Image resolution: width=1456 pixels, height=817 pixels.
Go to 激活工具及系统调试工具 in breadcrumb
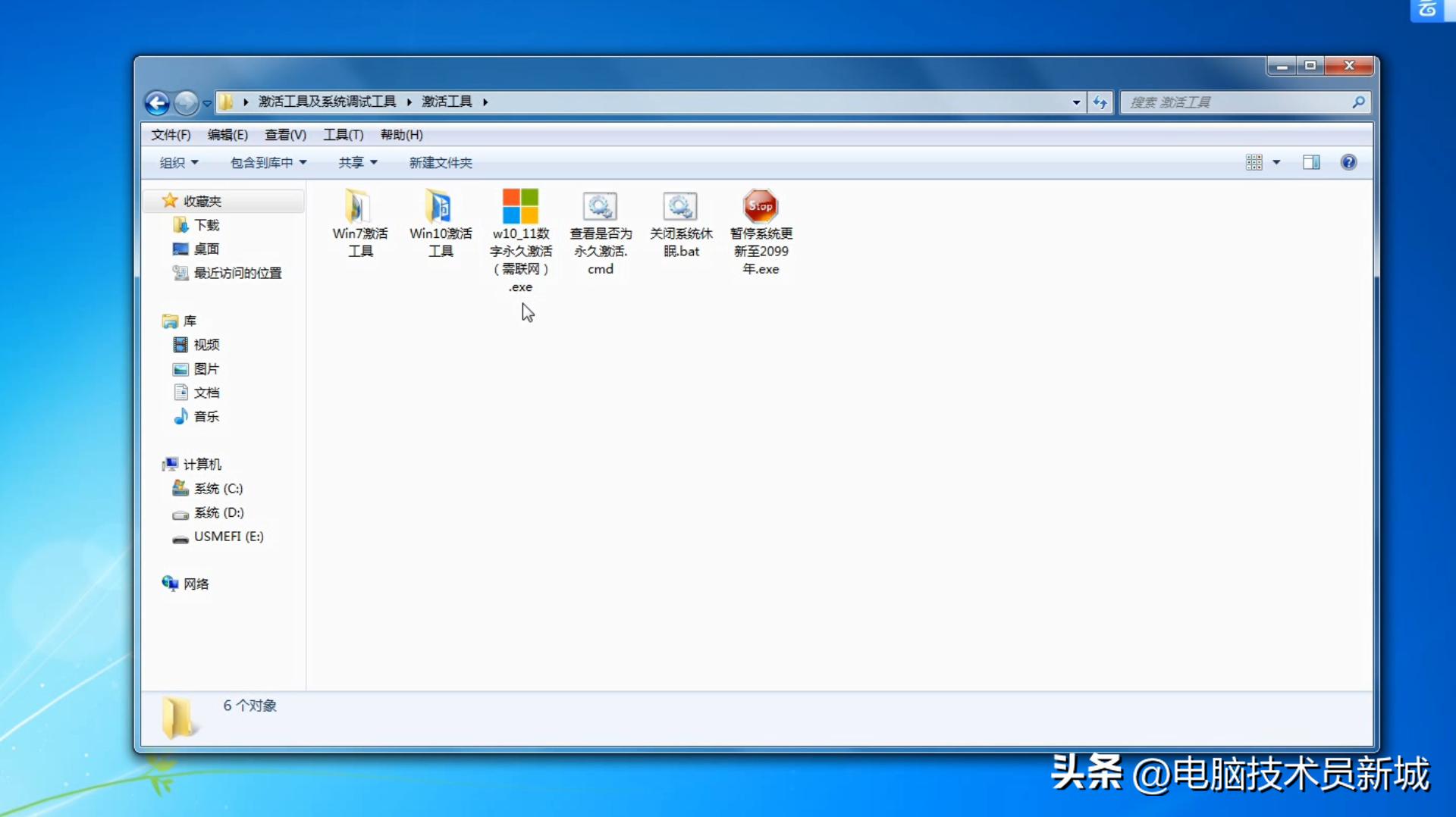click(x=328, y=102)
